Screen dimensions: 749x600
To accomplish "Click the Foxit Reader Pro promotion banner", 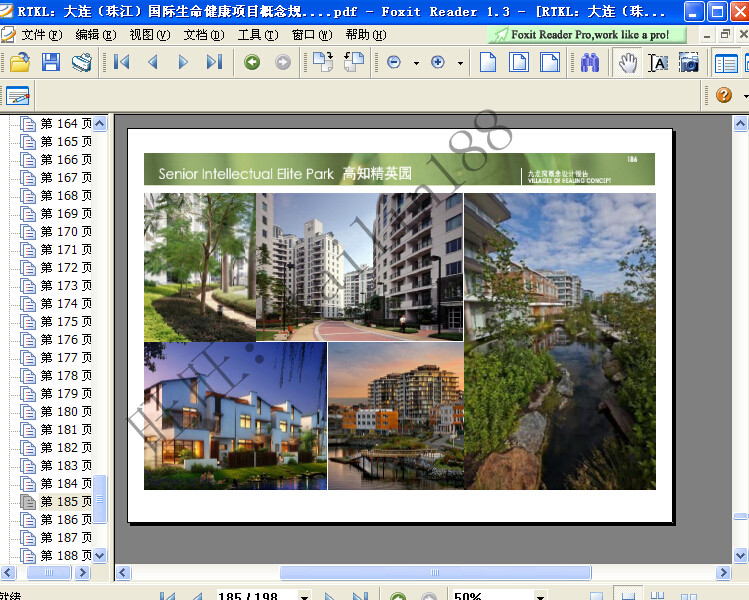I will (x=587, y=34).
